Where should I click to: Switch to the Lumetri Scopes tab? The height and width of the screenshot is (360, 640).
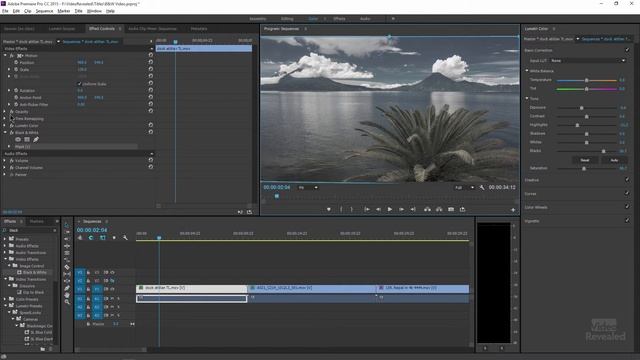62,29
